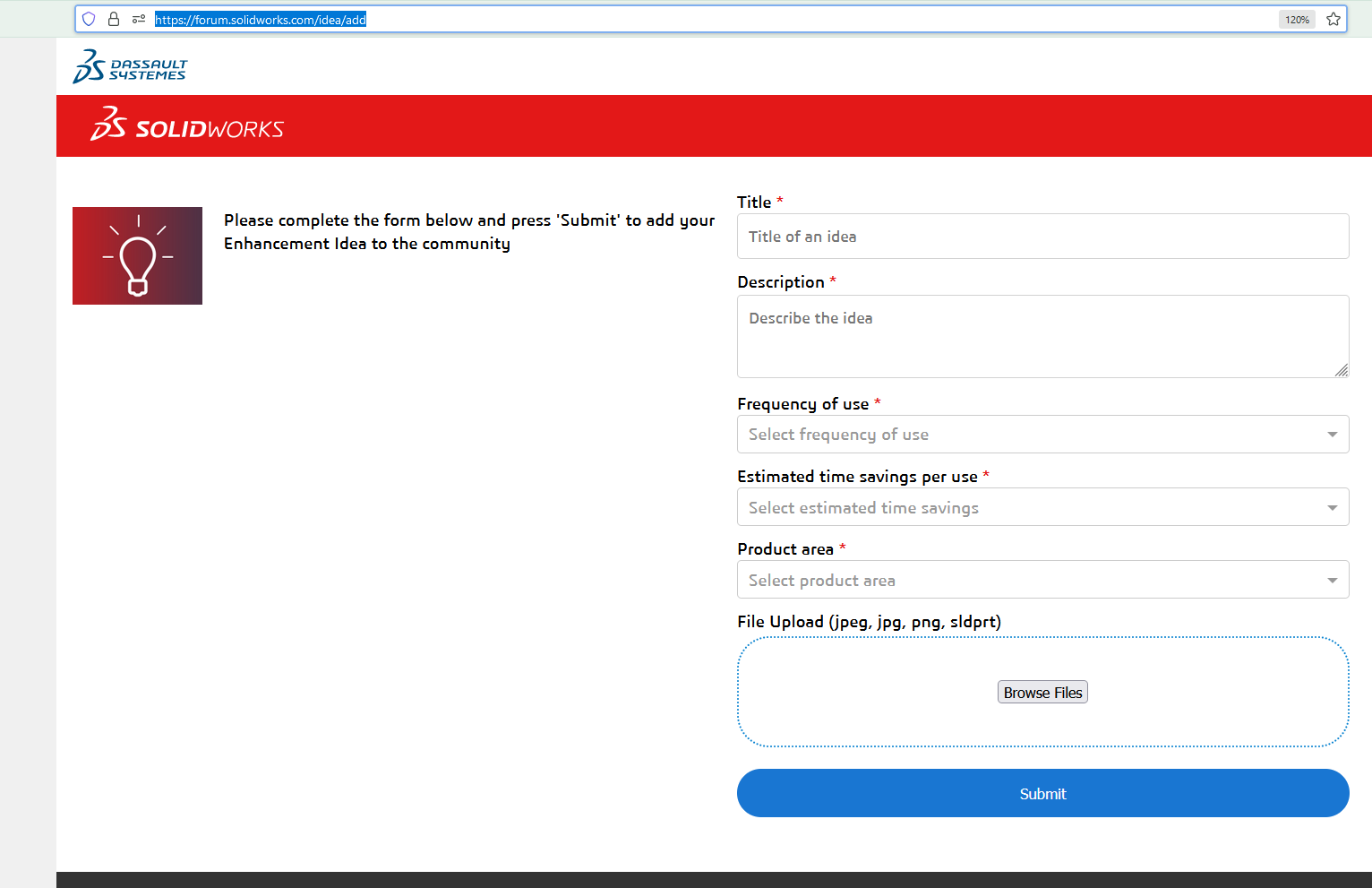Image resolution: width=1372 pixels, height=888 pixels.
Task: Click the site security padlock icon
Action: 114,19
